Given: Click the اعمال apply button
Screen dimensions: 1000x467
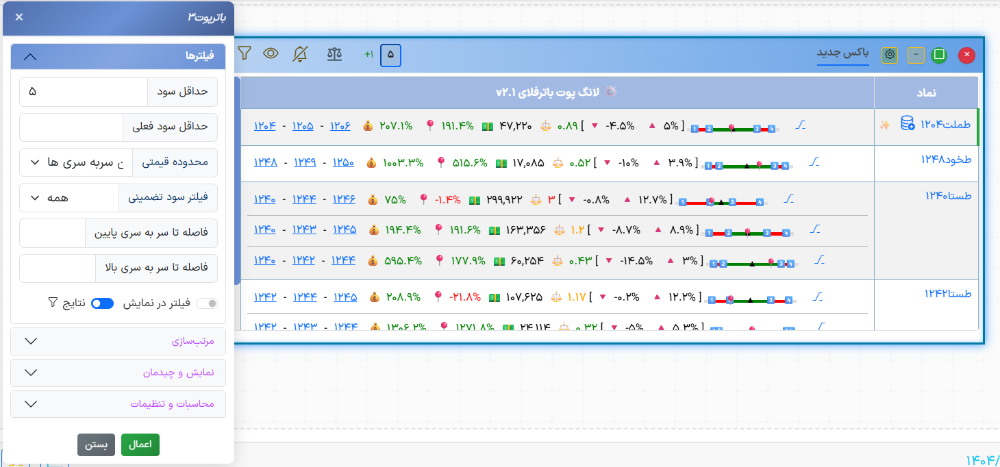Looking at the screenshot, I should coord(140,445).
